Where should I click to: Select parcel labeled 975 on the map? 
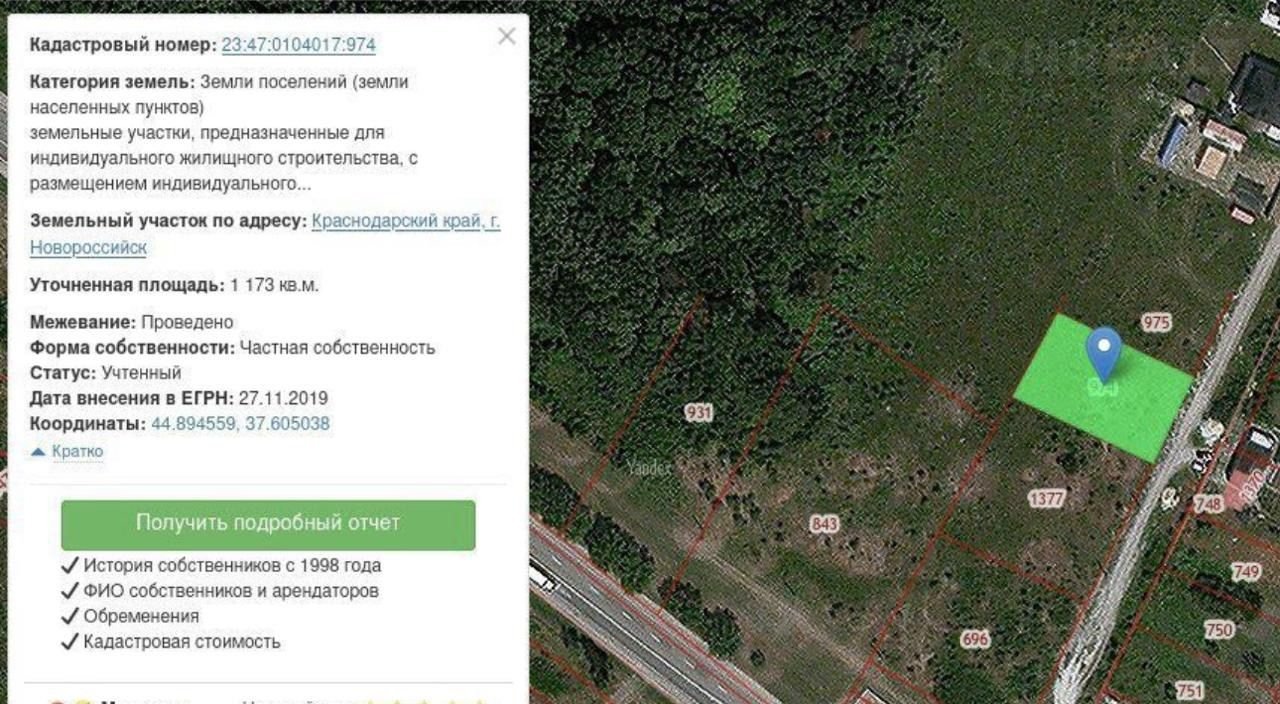(x=1156, y=322)
